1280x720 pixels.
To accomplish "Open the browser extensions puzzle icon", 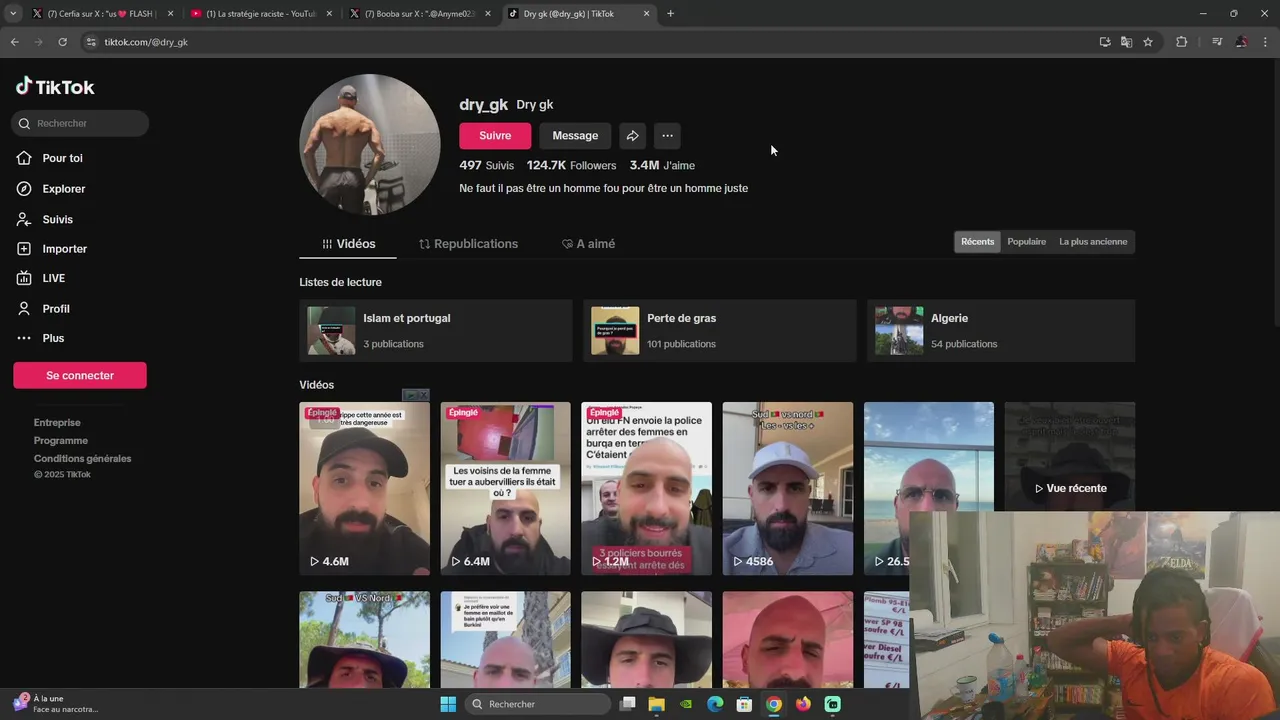I will point(1181,42).
